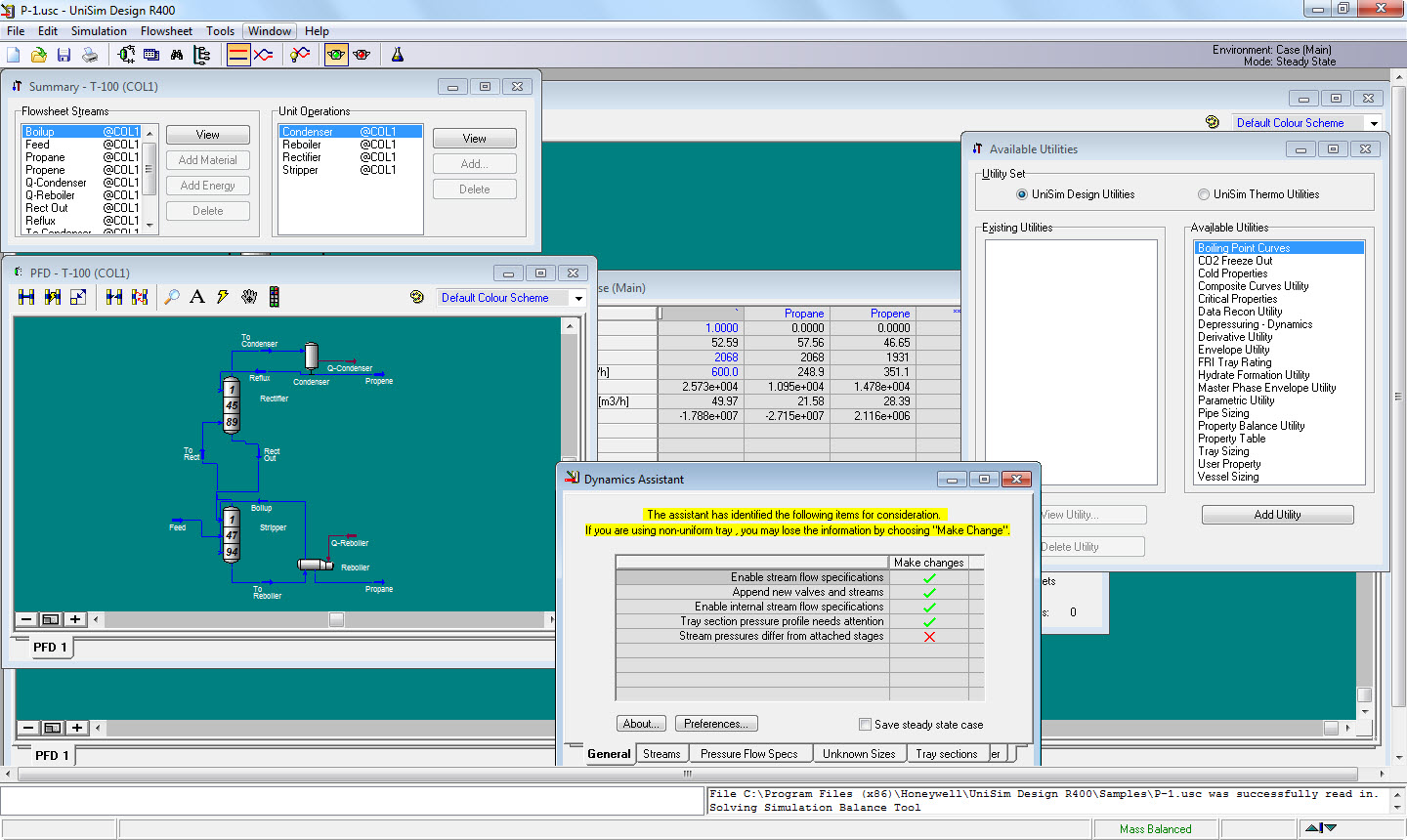Viewport: 1407px width, 840px height.
Task: Select Envelope Utility in the utilities list
Action: coord(1279,350)
